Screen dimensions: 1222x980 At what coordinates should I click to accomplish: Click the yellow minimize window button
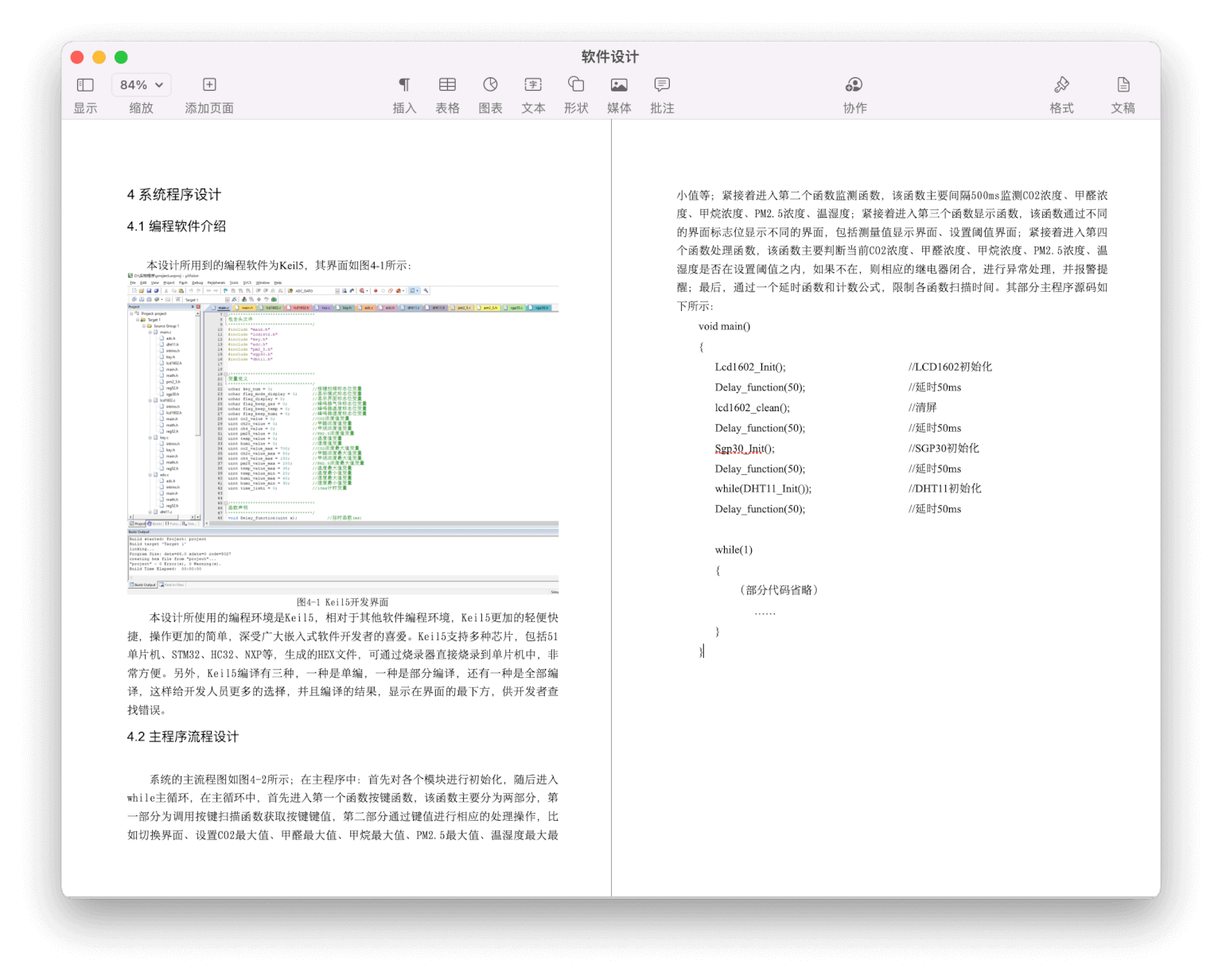pos(99,57)
